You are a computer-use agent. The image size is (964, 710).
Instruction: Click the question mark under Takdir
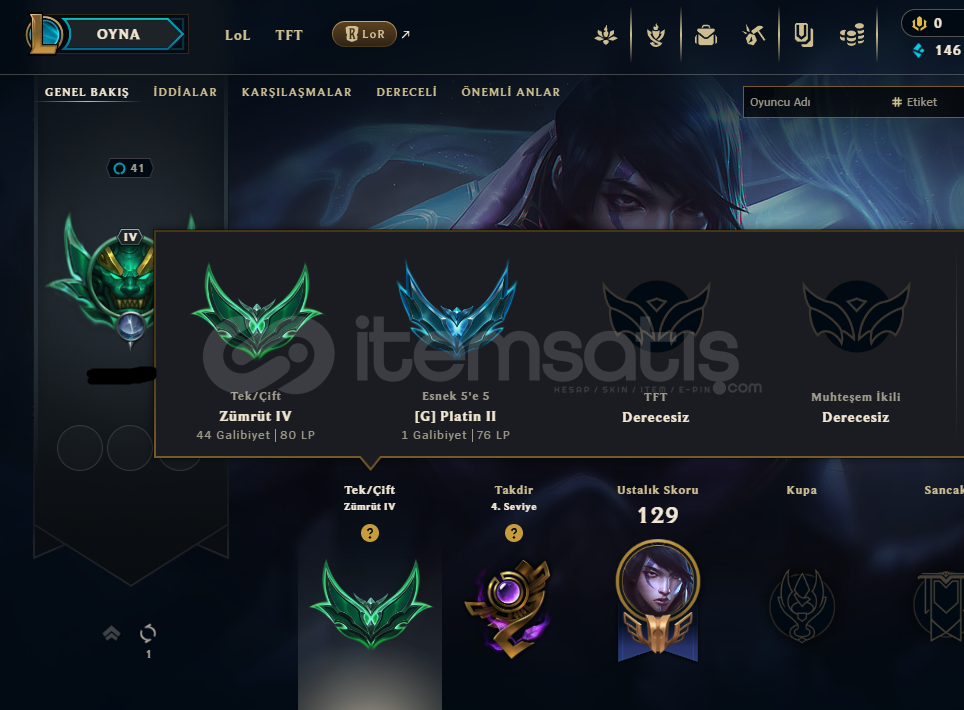click(513, 533)
